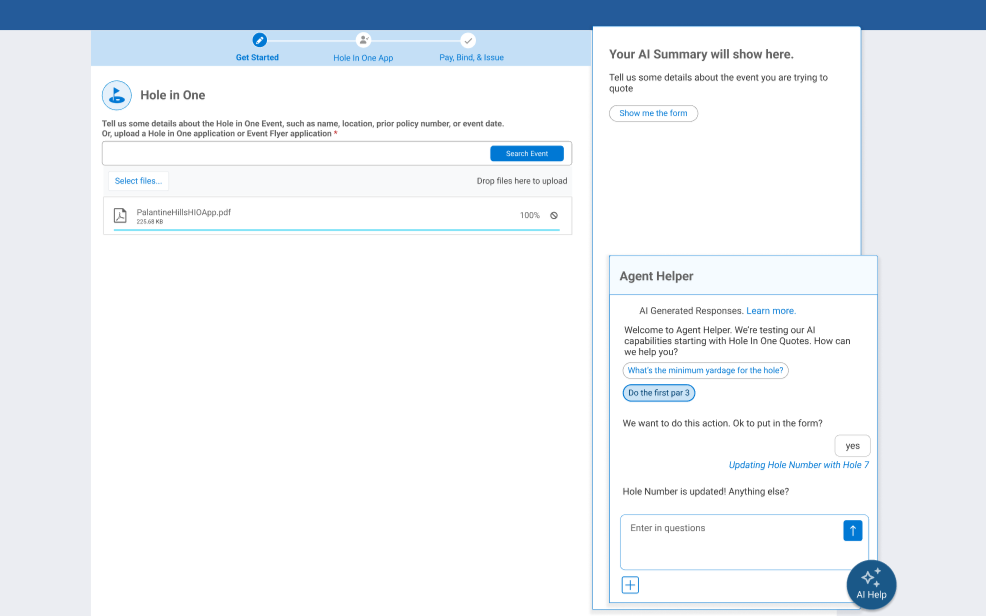
Task: Click Select files... to upload
Action: point(138,181)
